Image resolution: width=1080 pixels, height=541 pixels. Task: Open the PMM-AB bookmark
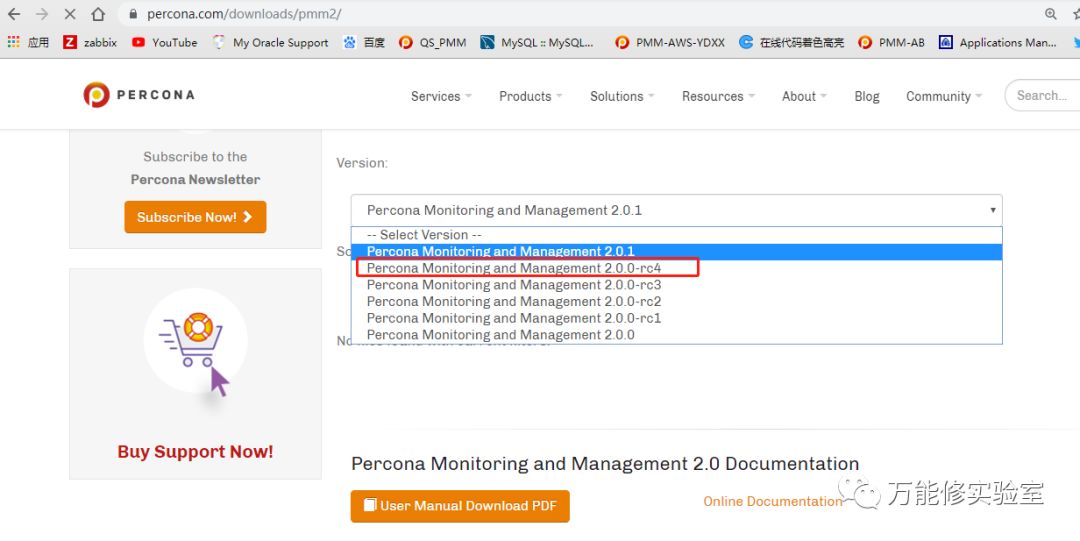tap(891, 42)
